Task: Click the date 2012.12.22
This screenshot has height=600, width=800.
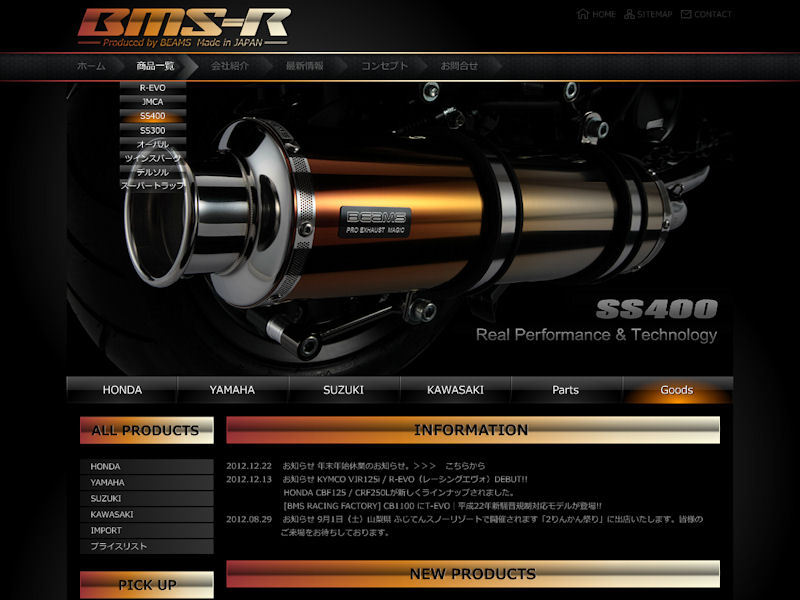Action: click(249, 466)
